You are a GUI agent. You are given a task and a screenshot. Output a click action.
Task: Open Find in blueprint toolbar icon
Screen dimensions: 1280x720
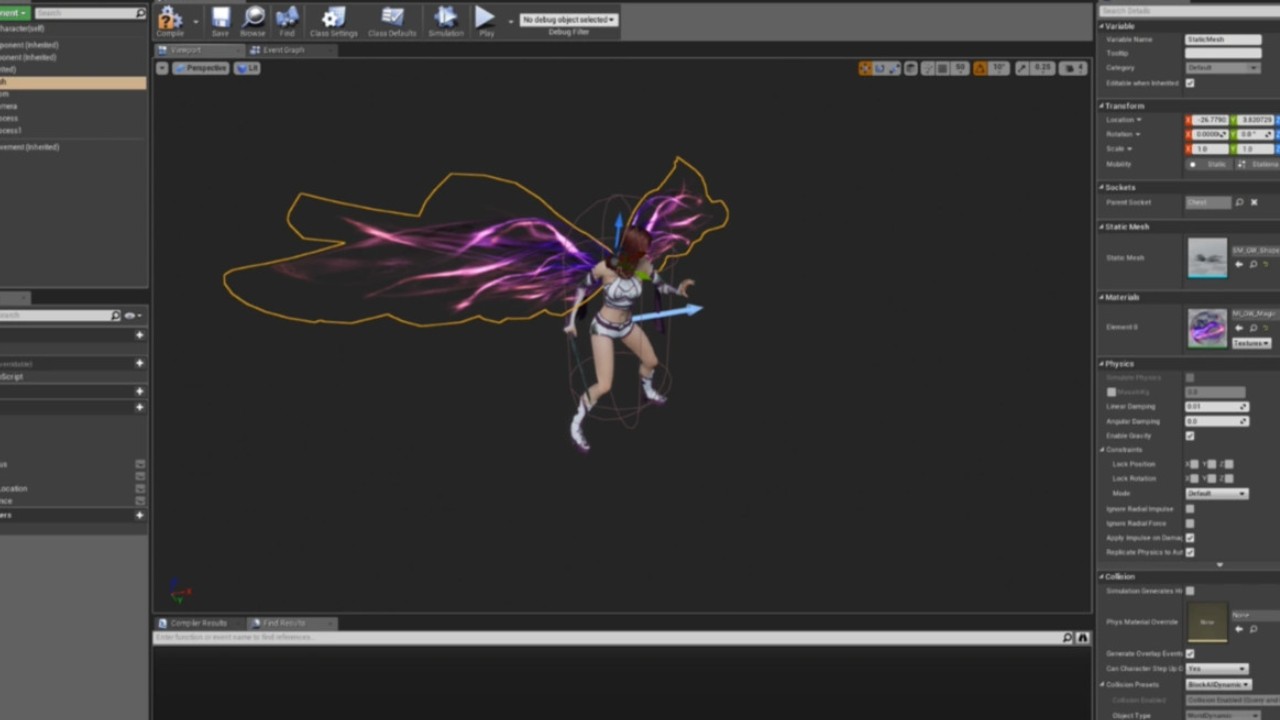pos(287,20)
